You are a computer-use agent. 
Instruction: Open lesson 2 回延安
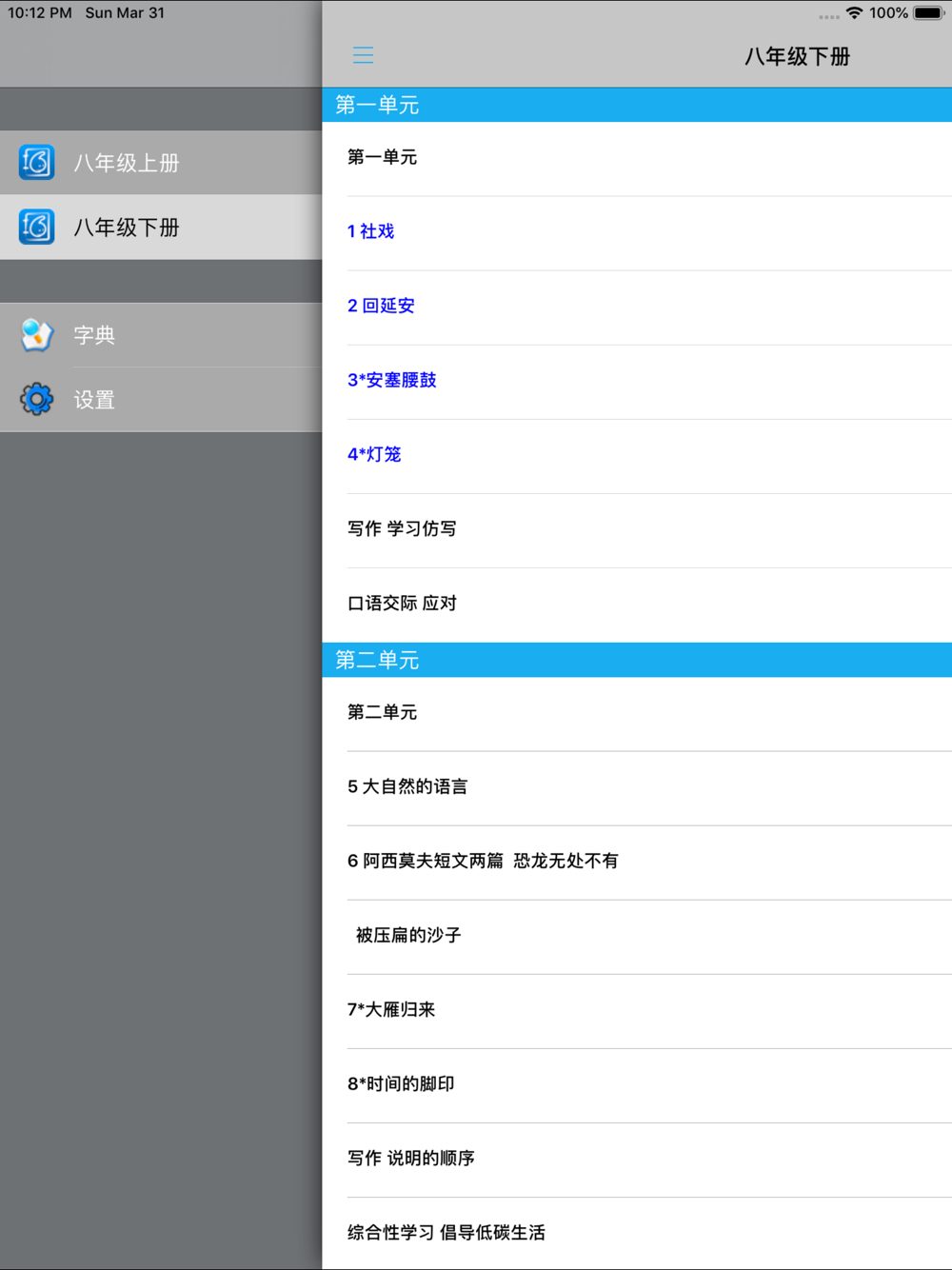[637, 308]
